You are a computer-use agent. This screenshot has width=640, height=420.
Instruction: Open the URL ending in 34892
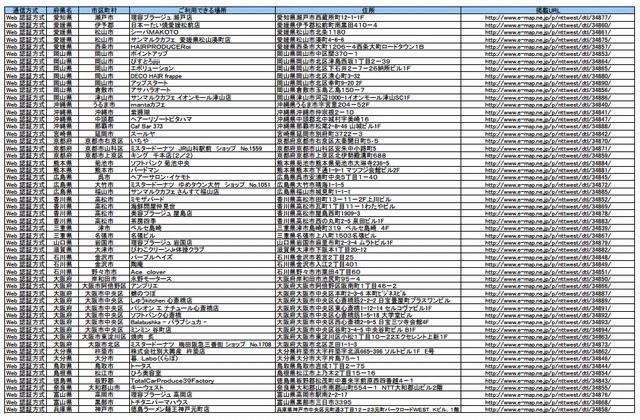tap(548, 316)
